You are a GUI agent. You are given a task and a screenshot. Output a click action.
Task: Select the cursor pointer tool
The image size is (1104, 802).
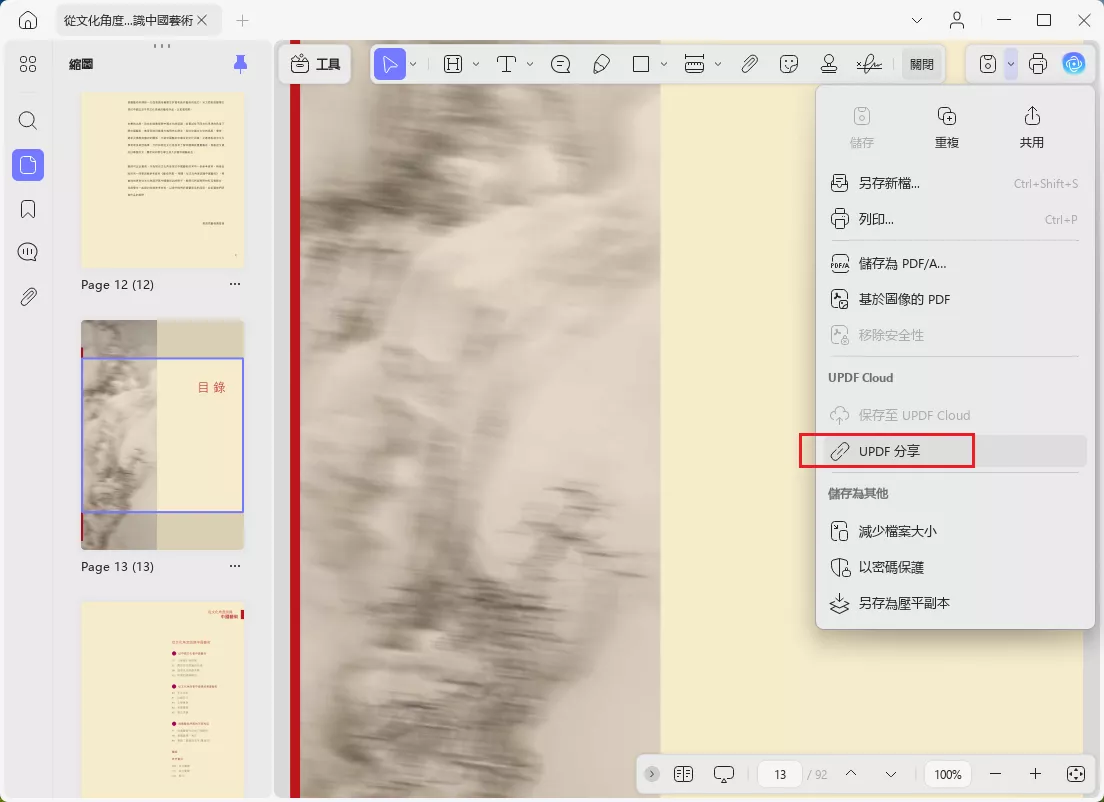point(389,65)
